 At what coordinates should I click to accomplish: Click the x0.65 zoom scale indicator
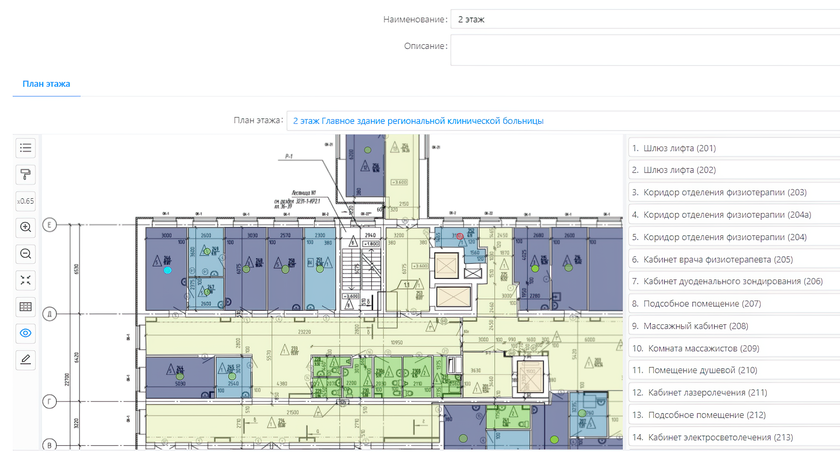[26, 201]
